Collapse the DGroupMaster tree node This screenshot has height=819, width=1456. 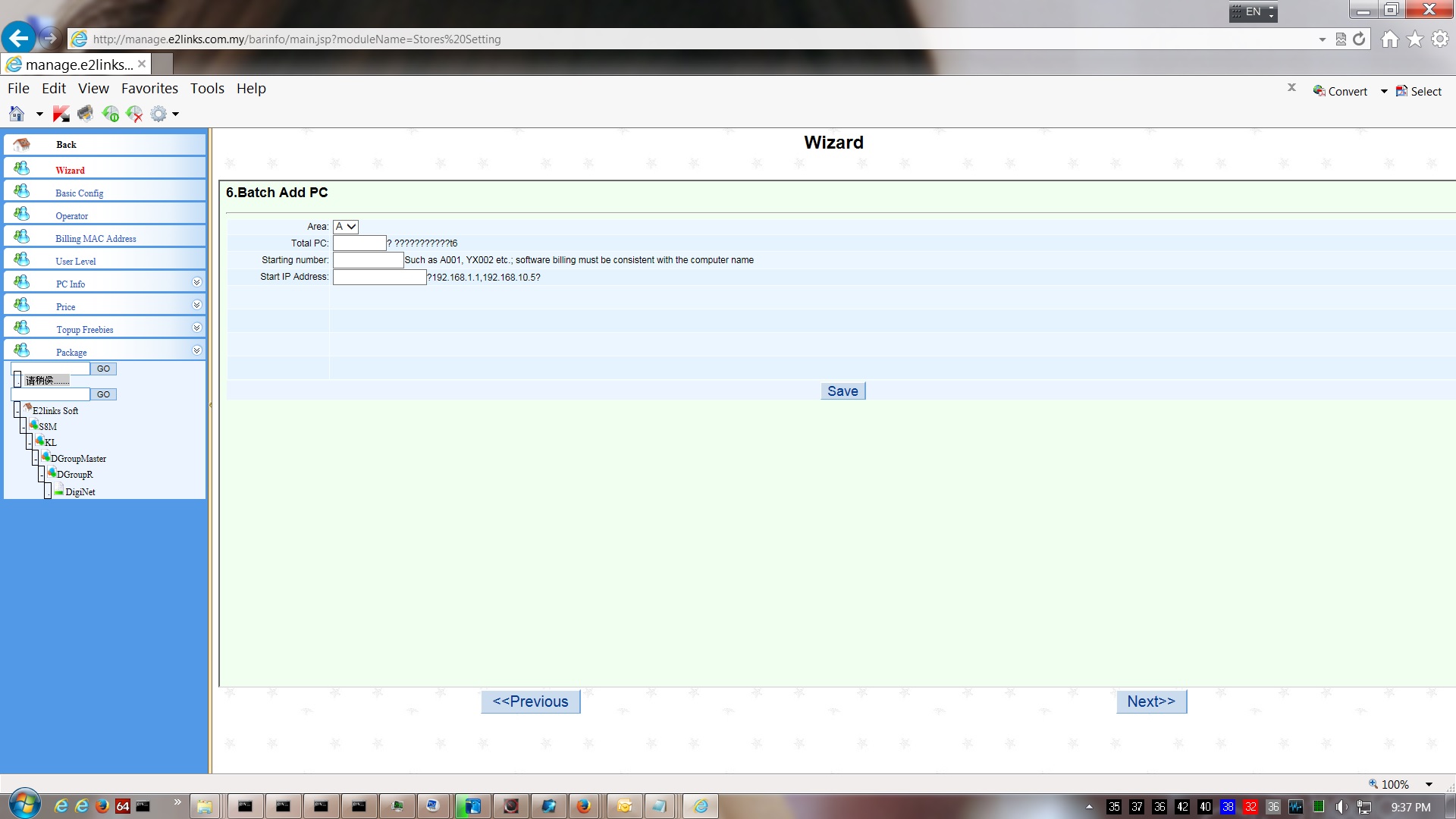[35, 458]
